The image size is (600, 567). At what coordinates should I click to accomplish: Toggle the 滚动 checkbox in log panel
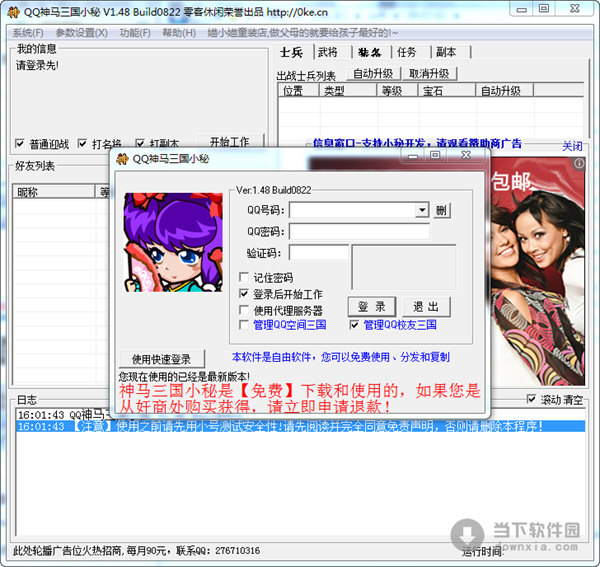click(x=531, y=399)
